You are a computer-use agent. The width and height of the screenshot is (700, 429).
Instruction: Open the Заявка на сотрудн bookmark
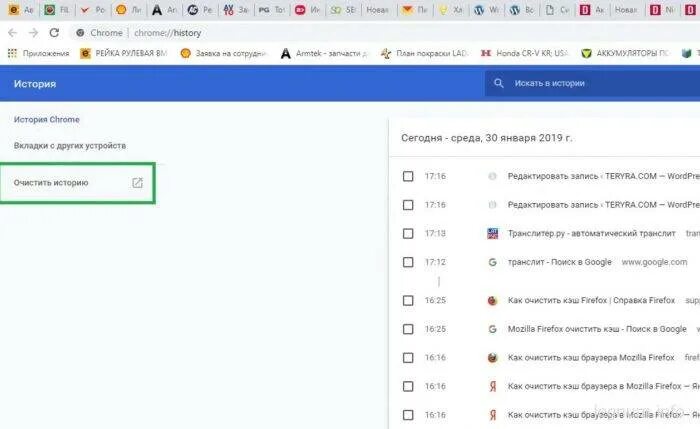223,53
